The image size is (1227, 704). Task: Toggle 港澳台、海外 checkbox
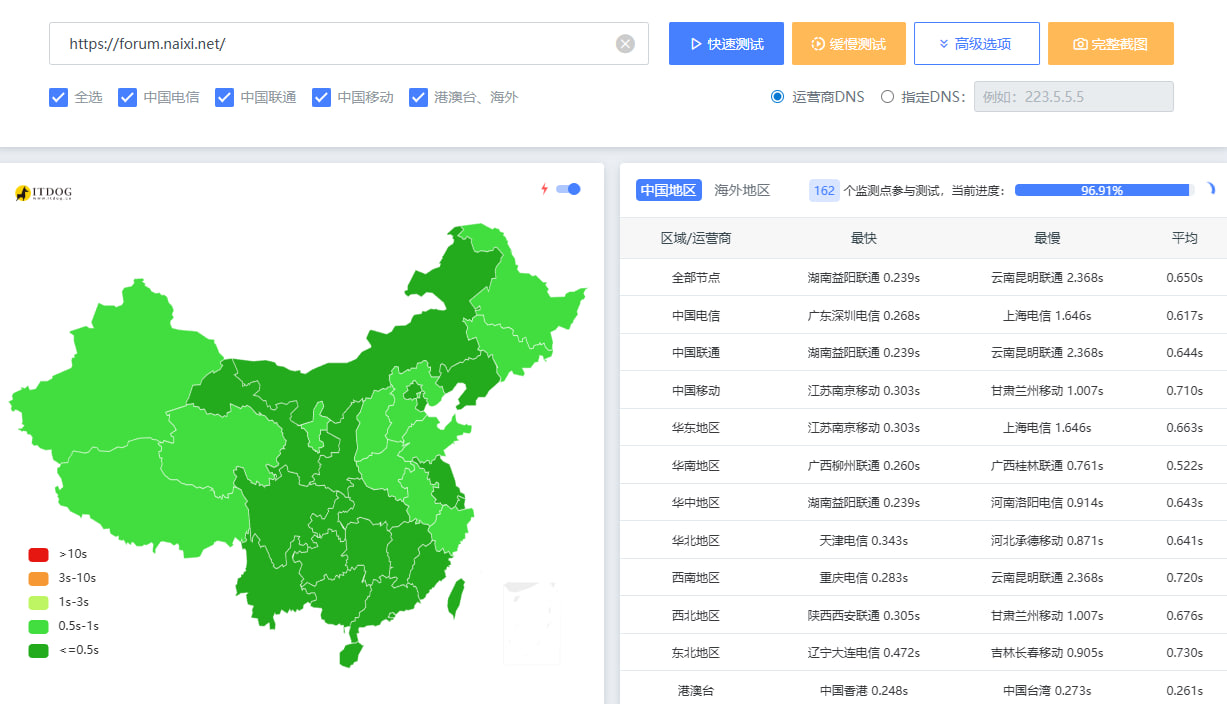(x=418, y=97)
